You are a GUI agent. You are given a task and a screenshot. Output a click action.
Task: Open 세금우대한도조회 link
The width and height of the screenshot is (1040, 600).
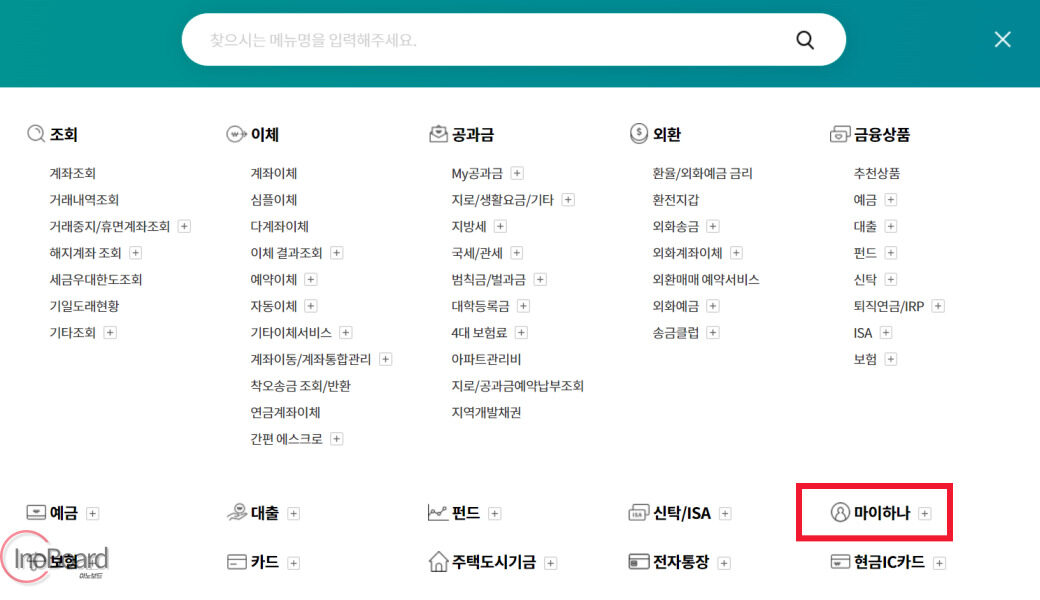point(96,279)
